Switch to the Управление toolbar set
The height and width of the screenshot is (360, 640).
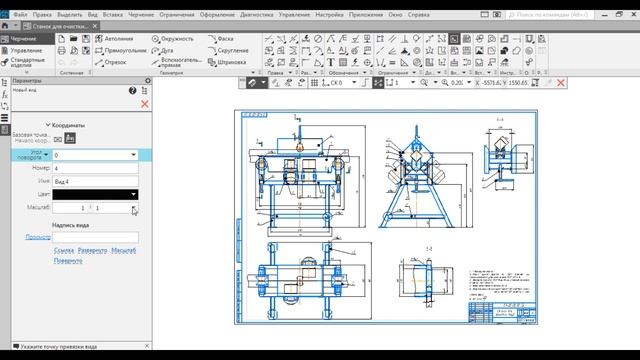coord(27,51)
